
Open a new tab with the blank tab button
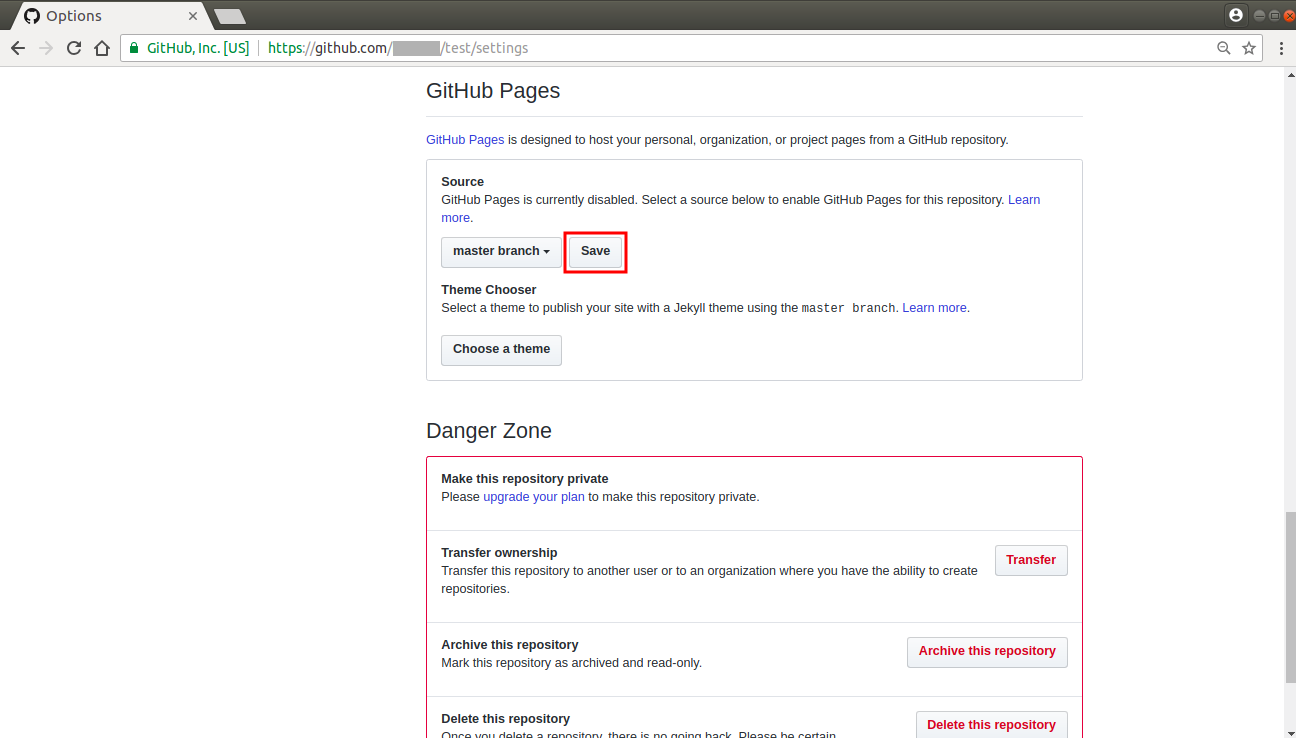230,16
